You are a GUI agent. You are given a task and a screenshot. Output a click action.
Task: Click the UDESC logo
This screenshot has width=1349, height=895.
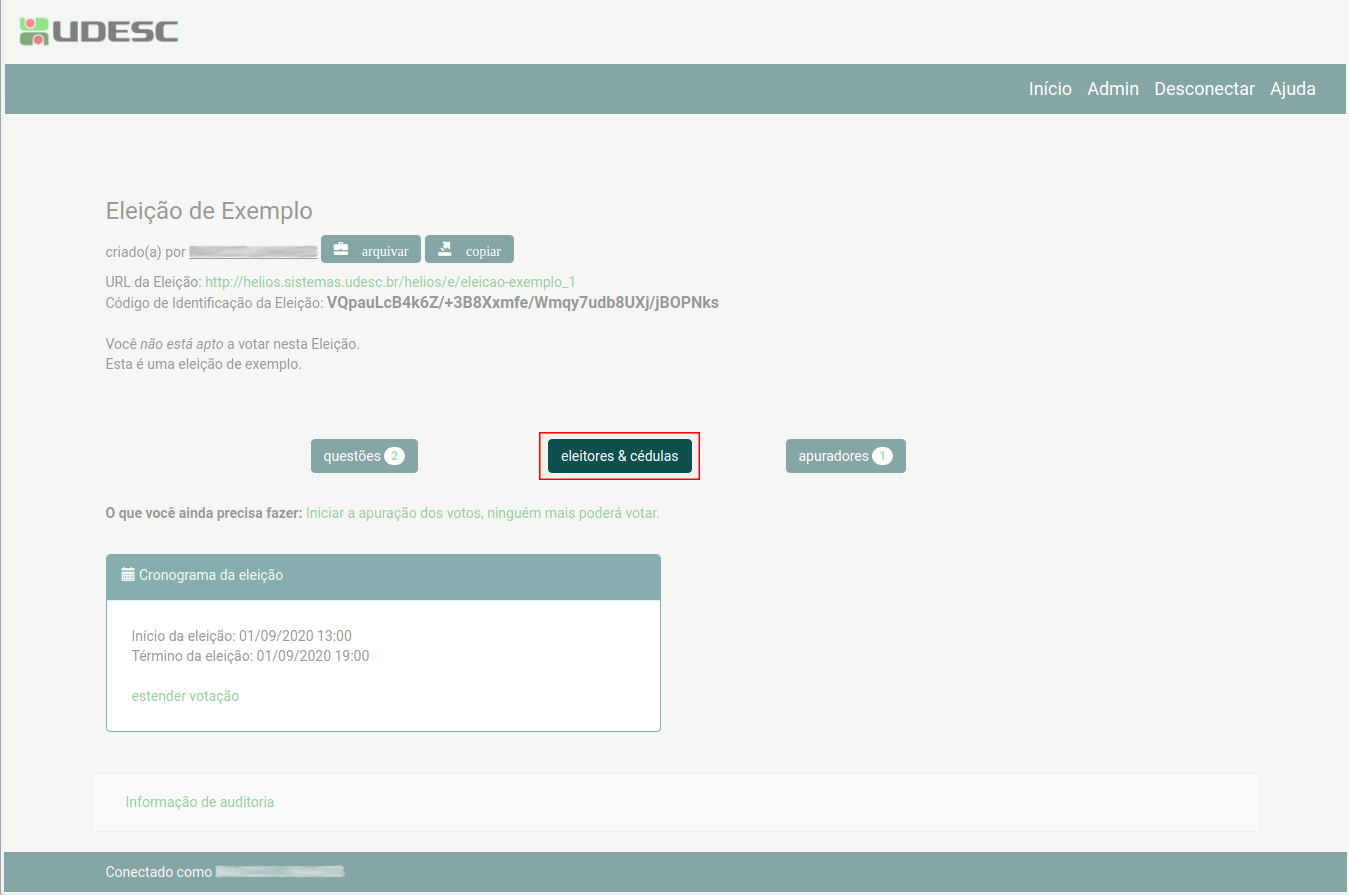point(99,31)
